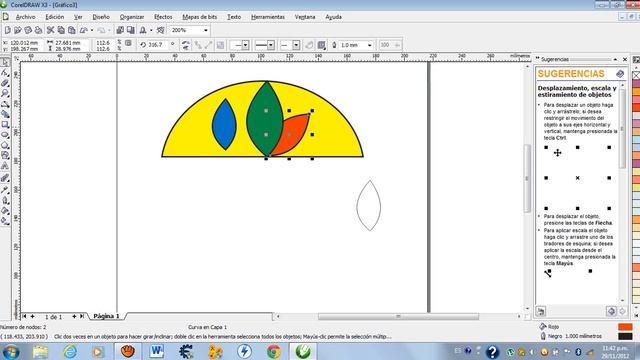
Task: Click the Save toolbar icon
Action: click(x=28, y=30)
